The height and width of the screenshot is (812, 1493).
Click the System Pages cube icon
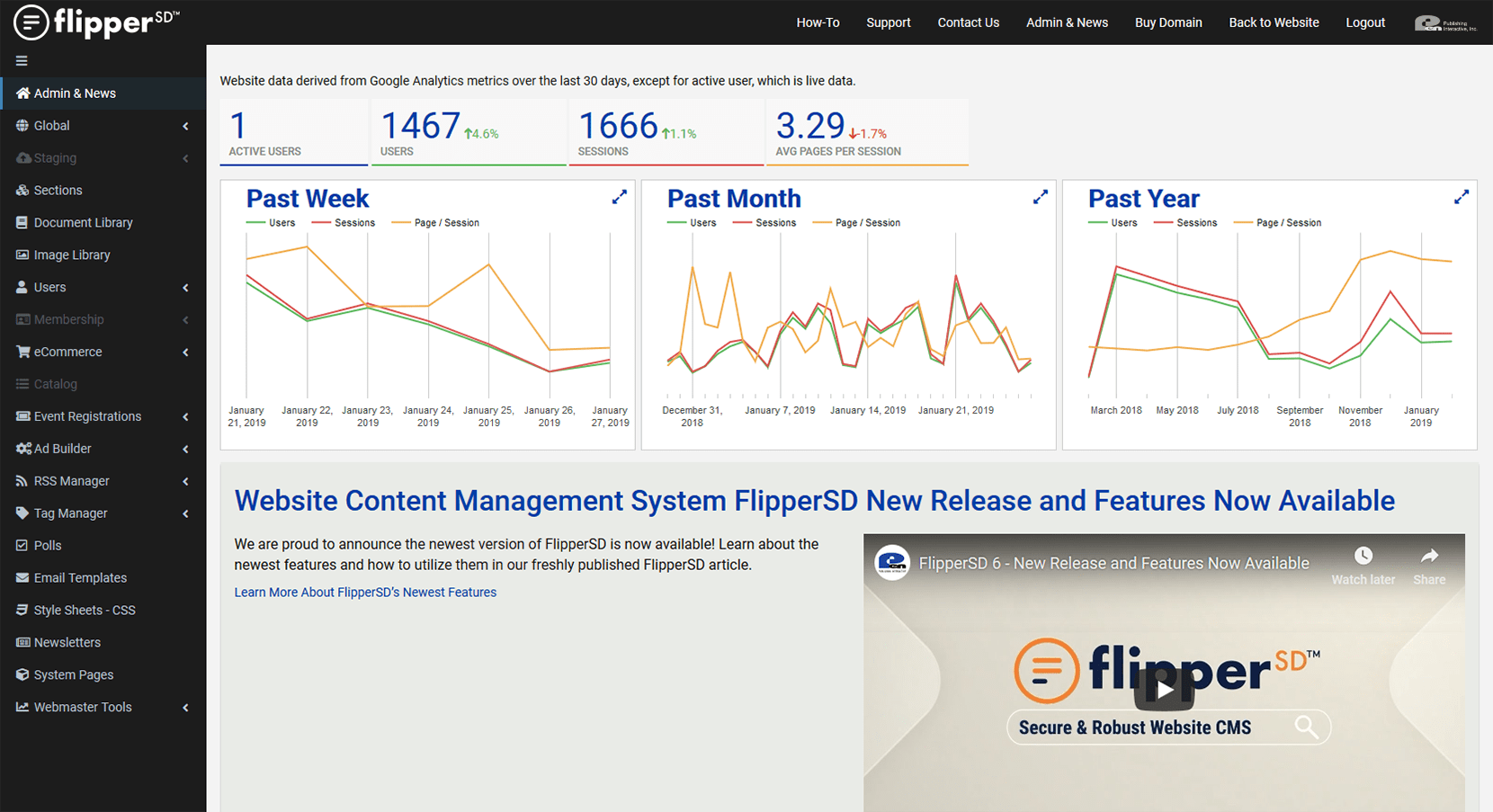point(22,675)
